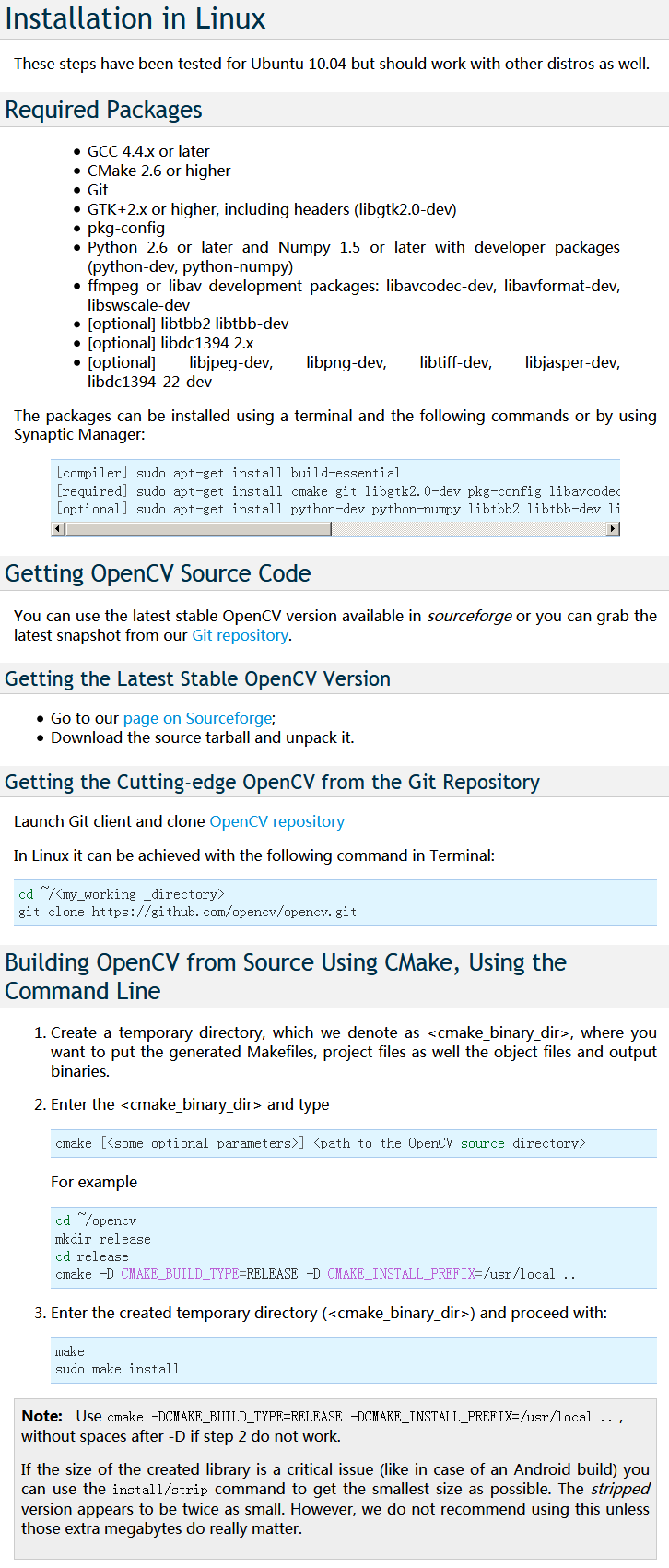Click the cd ~/<my_working _directory> line
669x1568 pixels.
[x=121, y=894]
